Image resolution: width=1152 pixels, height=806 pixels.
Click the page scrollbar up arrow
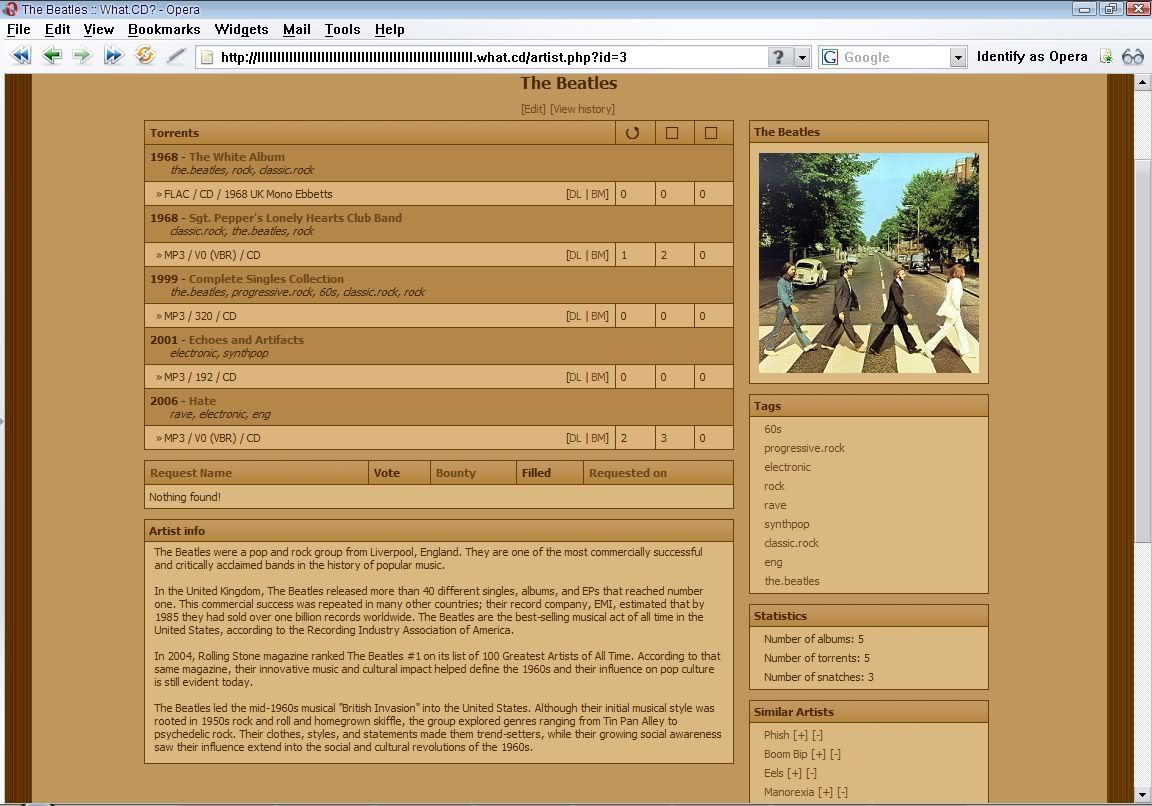1142,82
